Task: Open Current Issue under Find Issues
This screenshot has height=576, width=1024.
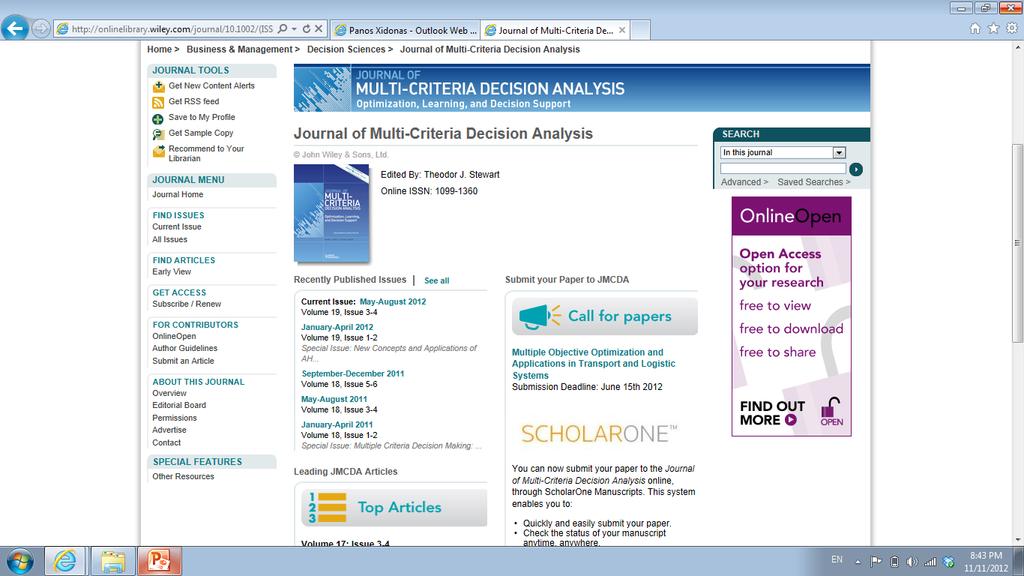Action: (x=176, y=227)
